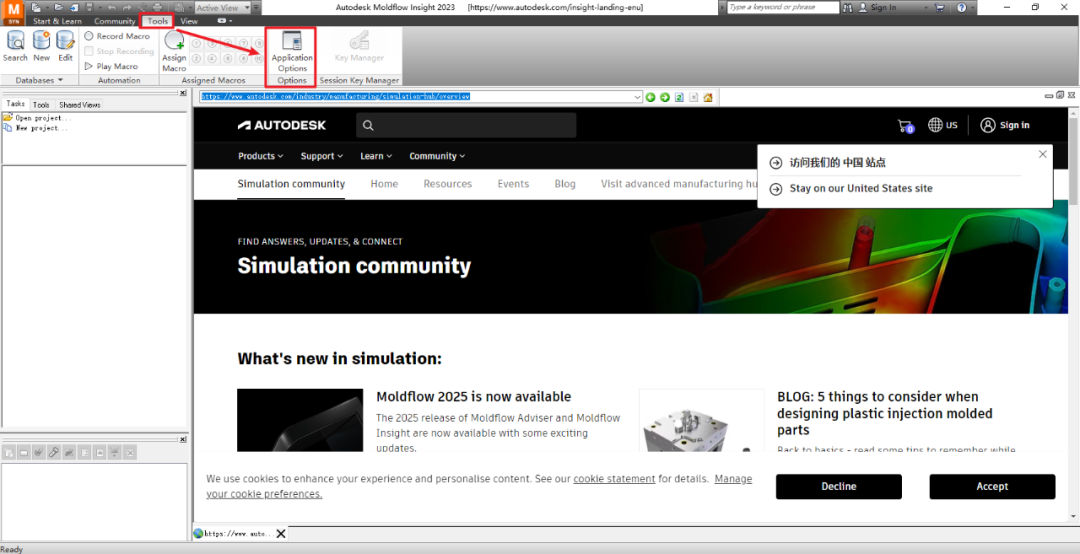Toggle the Stop Recording checkbox
1080x554 pixels.
click(89, 51)
